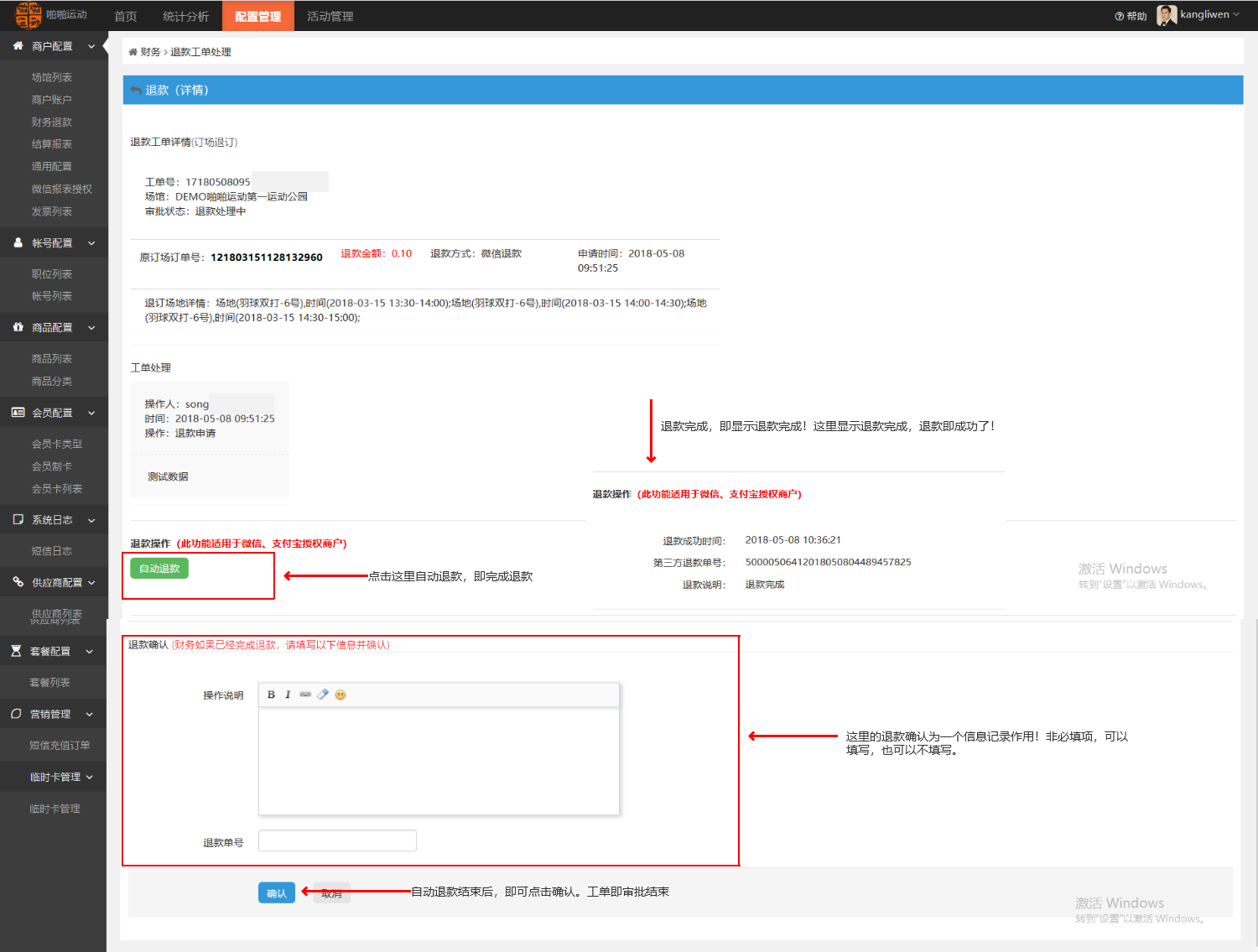Viewport: 1258px width, 952px height.
Task: Collapse the 套餐配置 section chevron
Action: (x=90, y=652)
